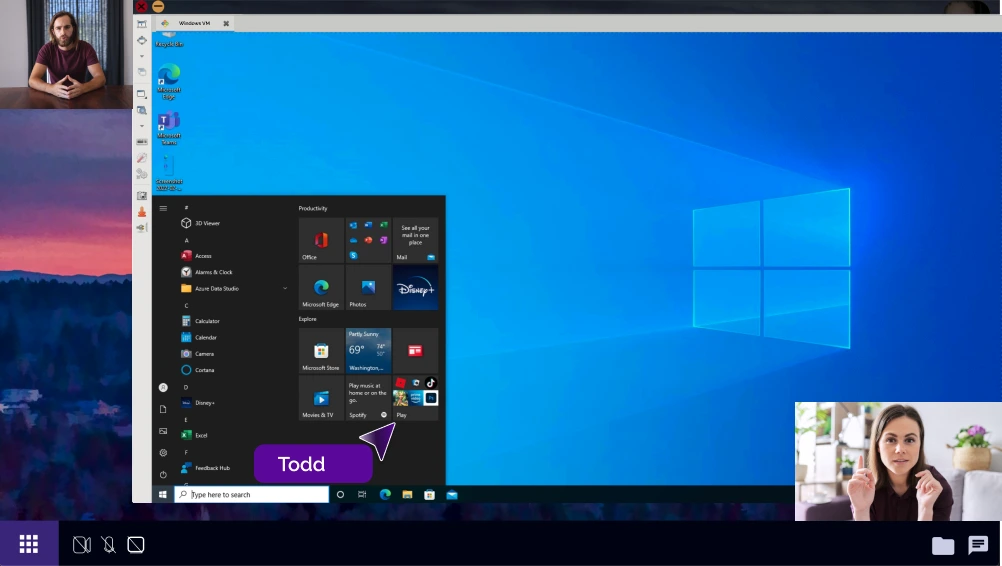Click the Windows Start button

click(162, 494)
